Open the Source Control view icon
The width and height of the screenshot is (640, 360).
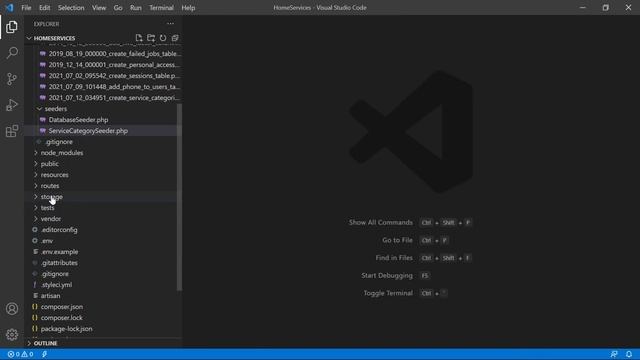point(12,79)
